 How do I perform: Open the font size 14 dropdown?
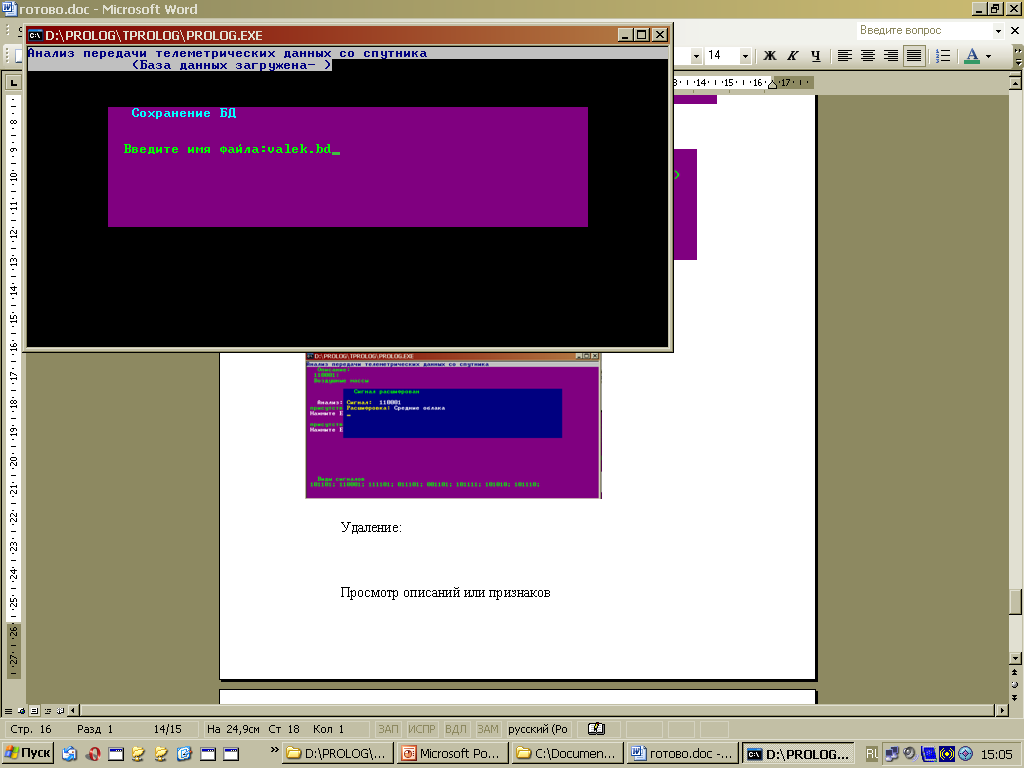coord(745,56)
